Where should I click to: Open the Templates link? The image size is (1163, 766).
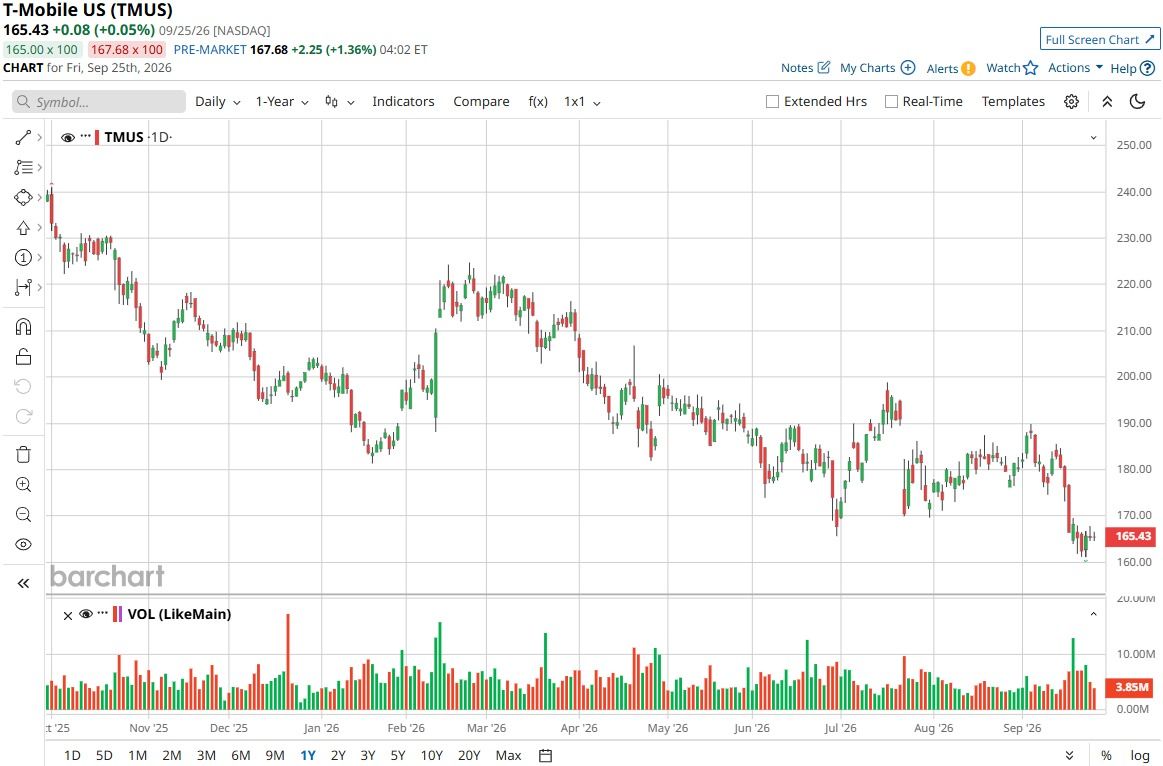click(1013, 102)
